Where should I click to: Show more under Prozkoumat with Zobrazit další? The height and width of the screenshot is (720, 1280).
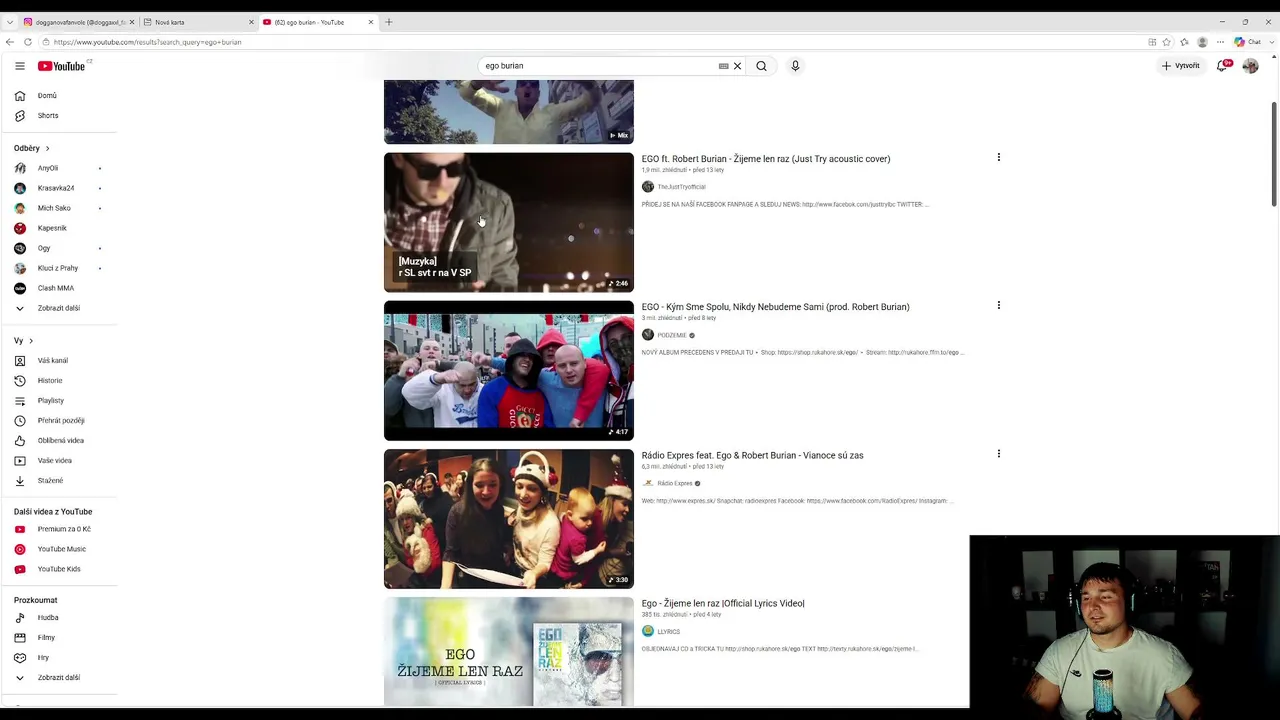point(58,678)
